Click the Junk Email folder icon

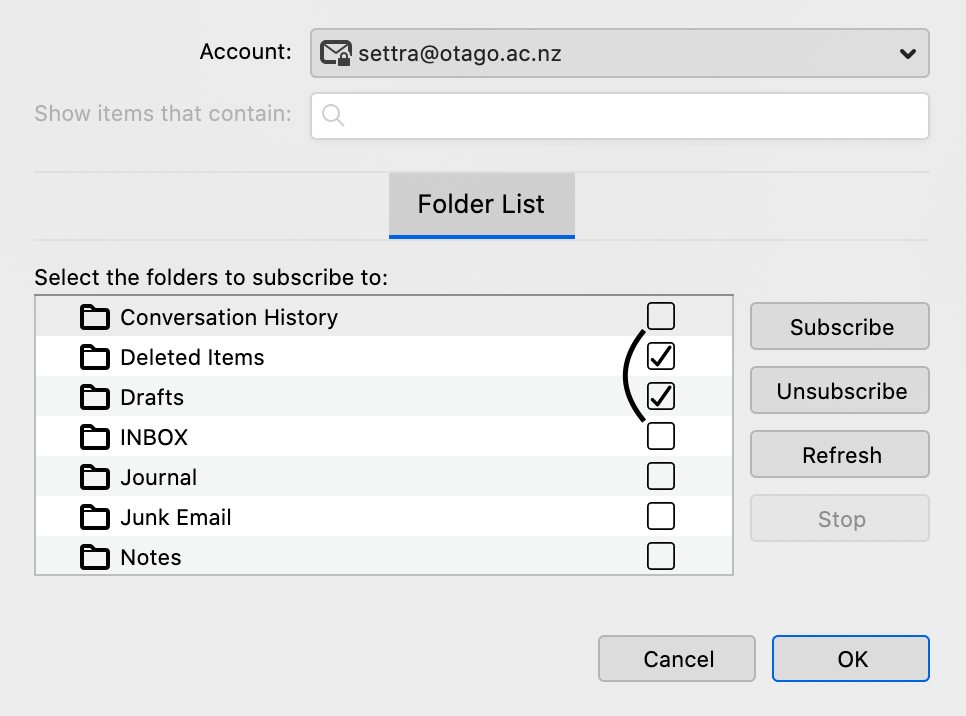(95, 518)
